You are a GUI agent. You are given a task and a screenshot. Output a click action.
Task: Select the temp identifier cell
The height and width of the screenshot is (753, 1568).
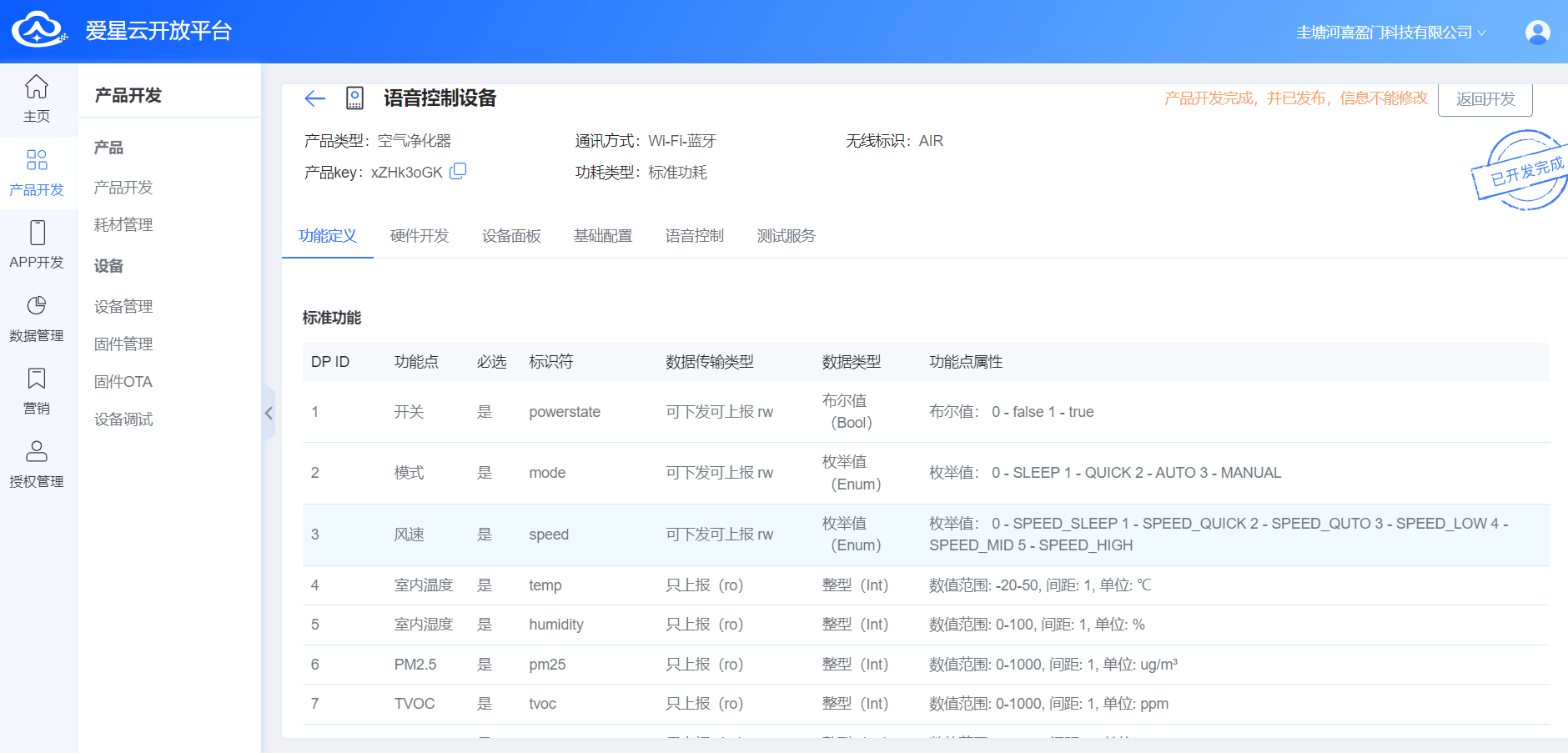545,585
